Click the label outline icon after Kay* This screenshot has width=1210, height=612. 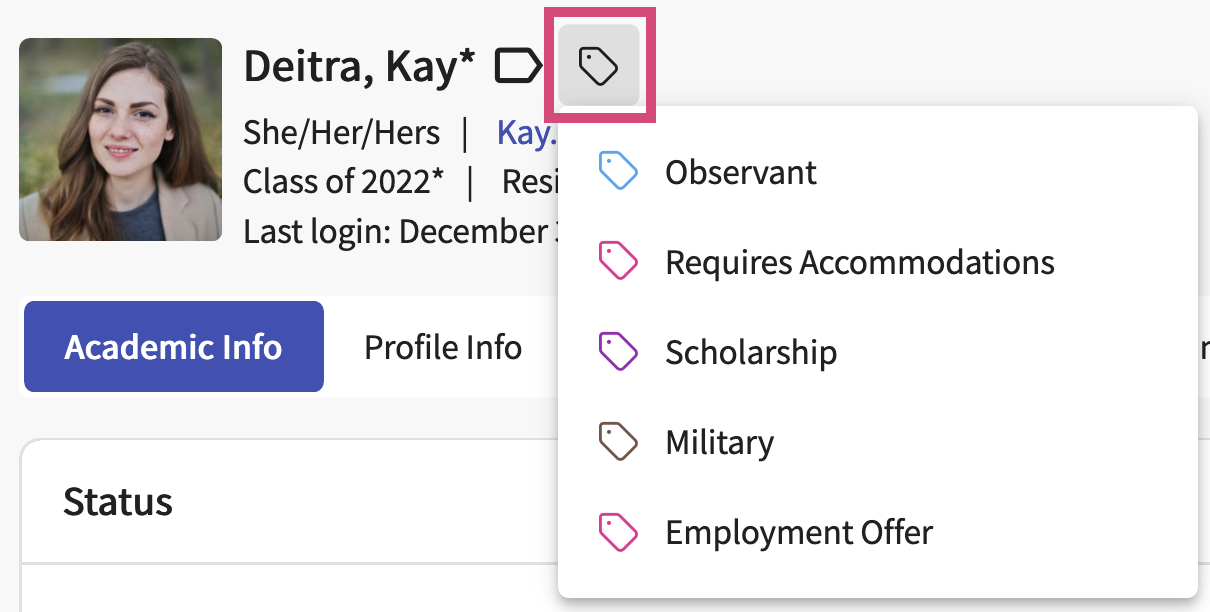click(517, 67)
